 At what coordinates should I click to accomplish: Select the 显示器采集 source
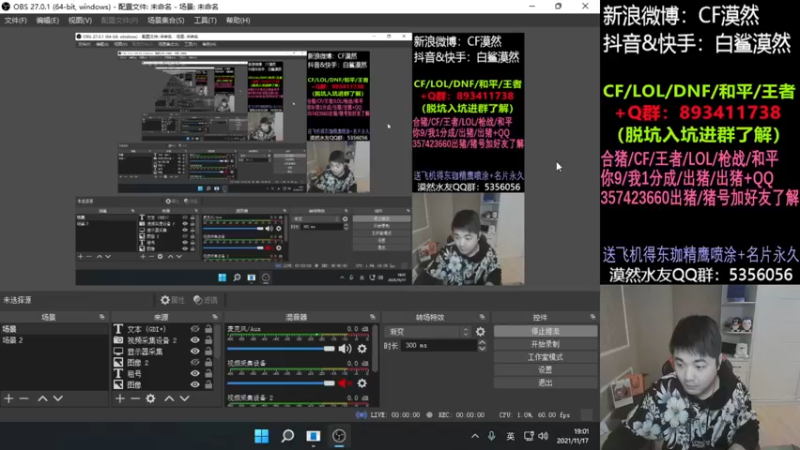[x=145, y=352]
